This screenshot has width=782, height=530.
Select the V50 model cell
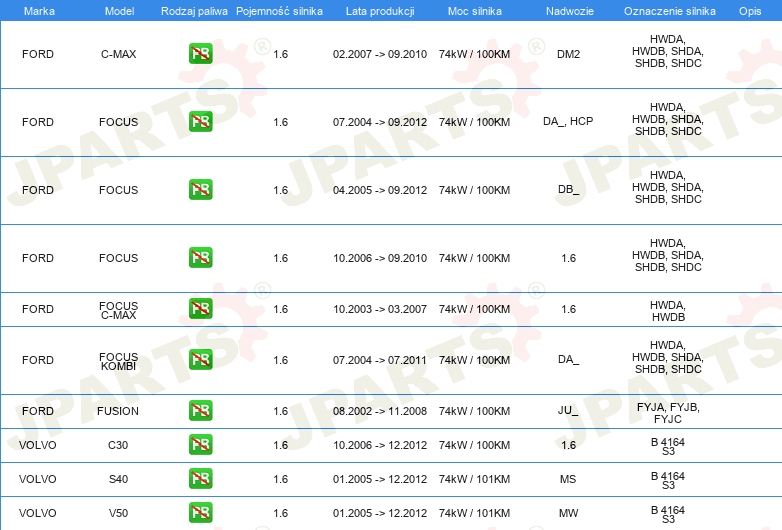coord(119,513)
